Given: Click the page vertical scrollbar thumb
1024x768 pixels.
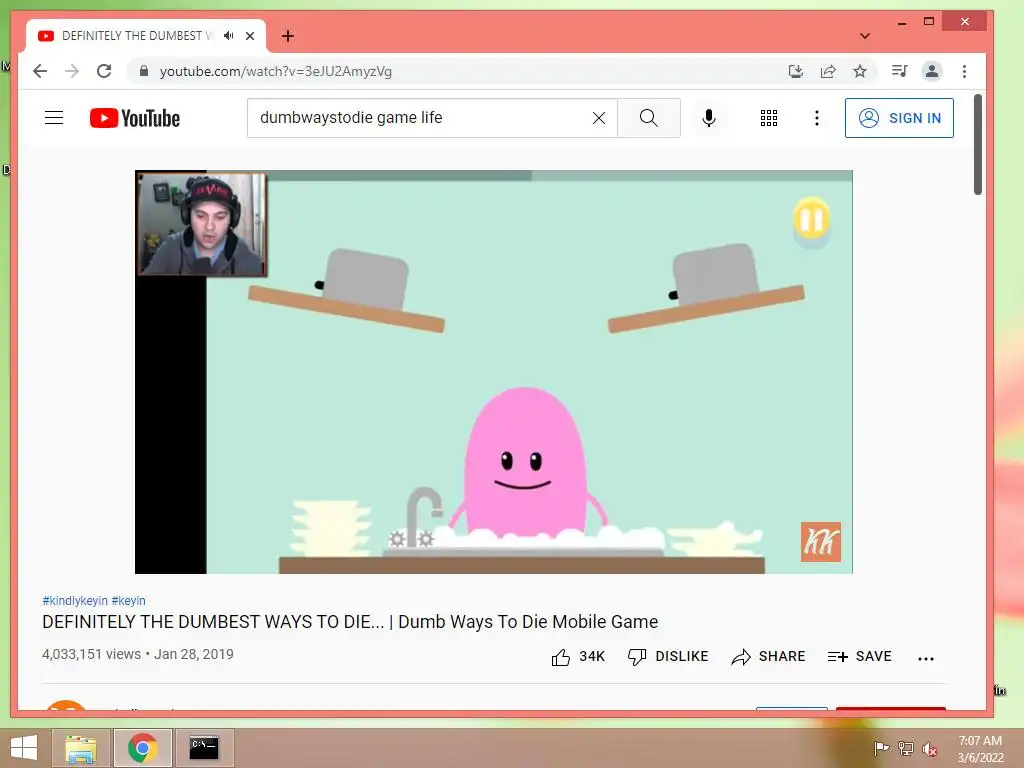Looking at the screenshot, I should pyautogui.click(x=978, y=144).
